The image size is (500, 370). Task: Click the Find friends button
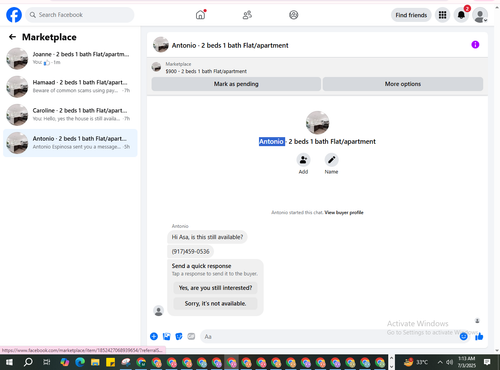pyautogui.click(x=411, y=15)
